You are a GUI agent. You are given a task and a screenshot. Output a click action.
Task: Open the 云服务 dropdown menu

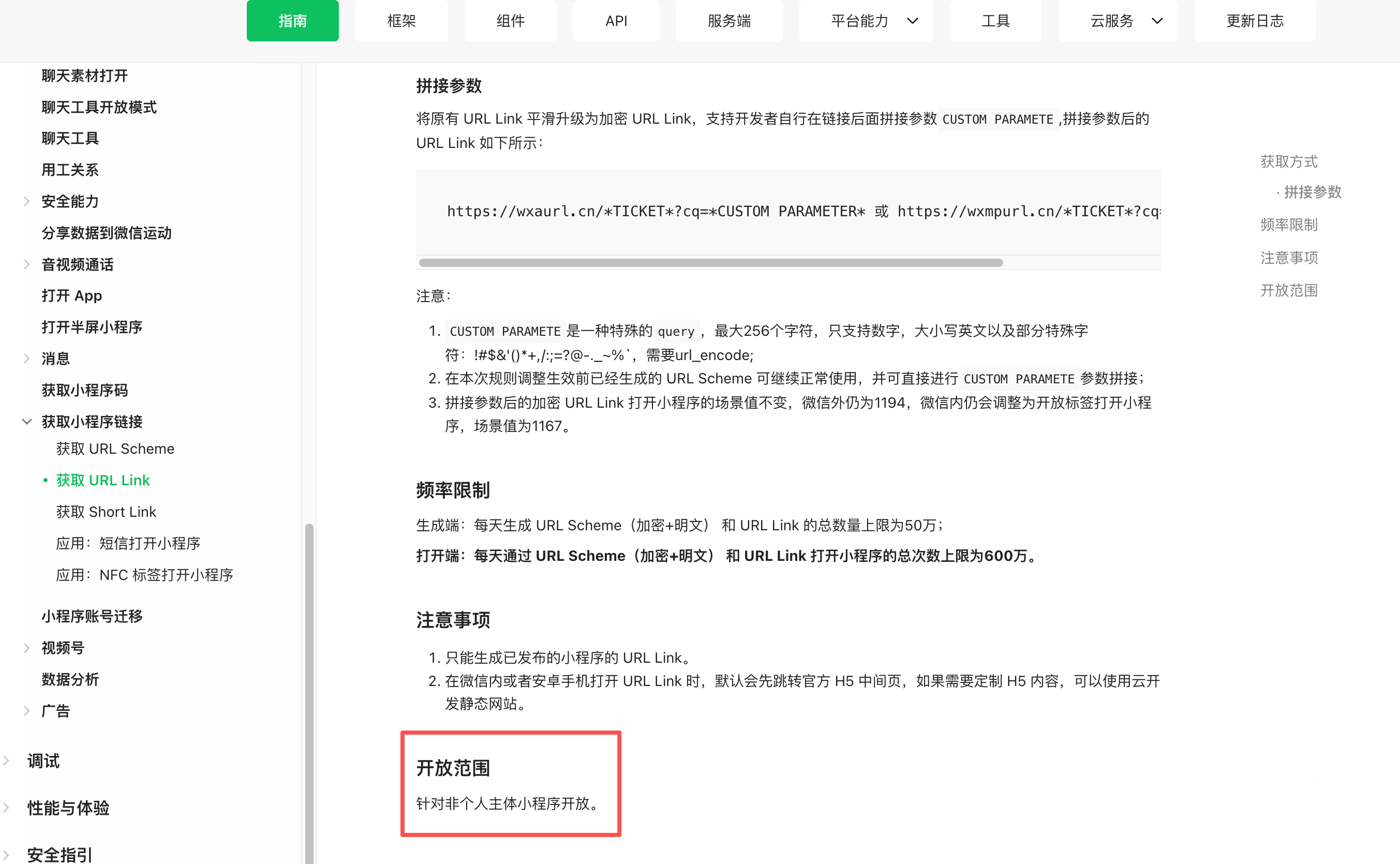(x=1117, y=21)
